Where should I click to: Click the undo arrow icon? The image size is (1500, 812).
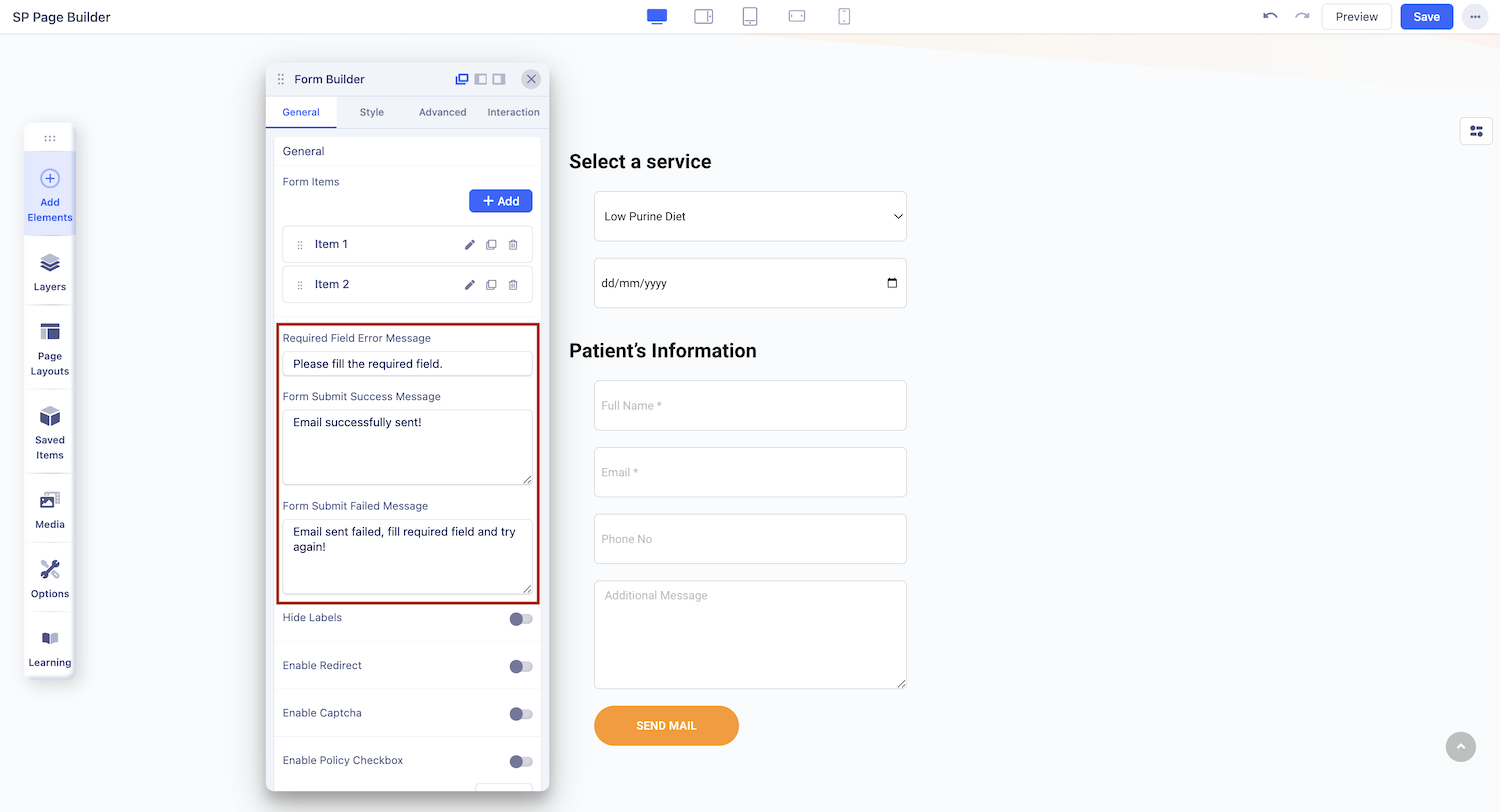pyautogui.click(x=1270, y=17)
